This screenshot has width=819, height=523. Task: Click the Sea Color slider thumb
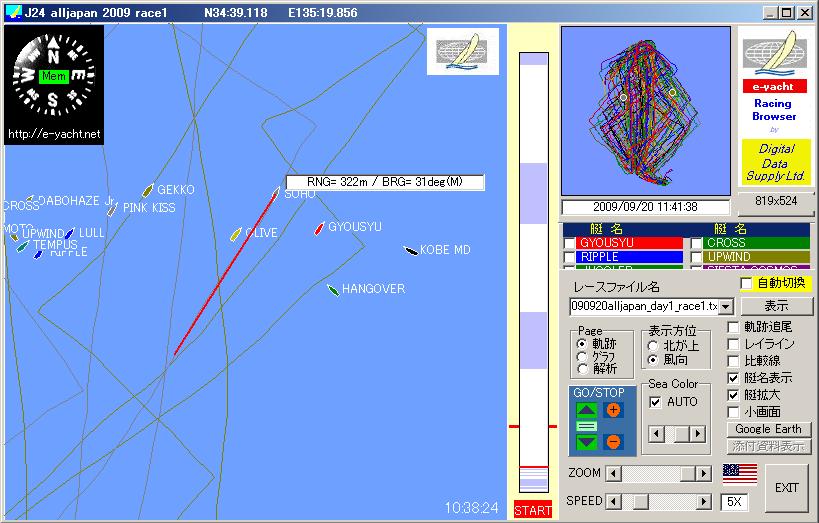[681, 434]
